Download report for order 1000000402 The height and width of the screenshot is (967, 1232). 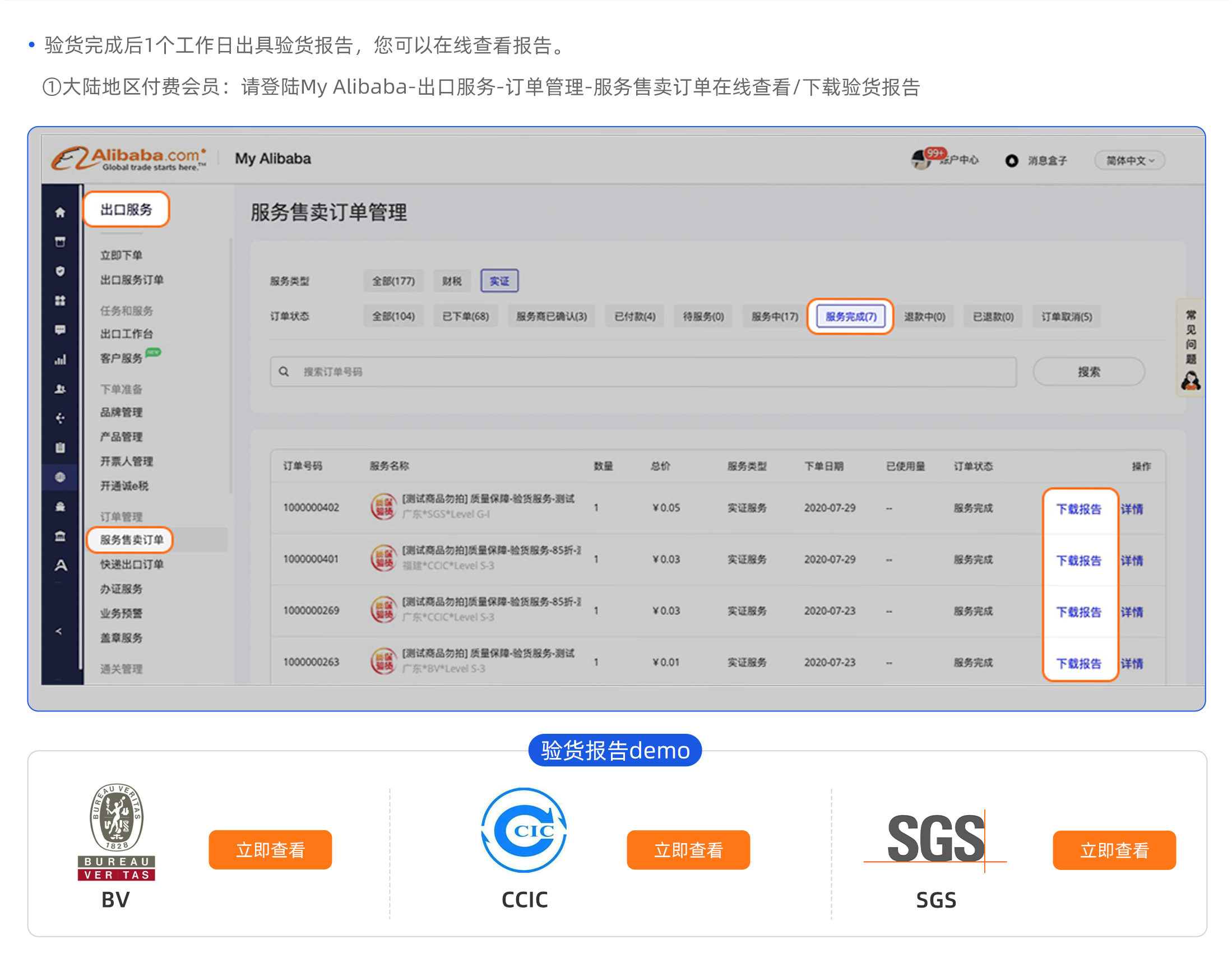(1078, 509)
